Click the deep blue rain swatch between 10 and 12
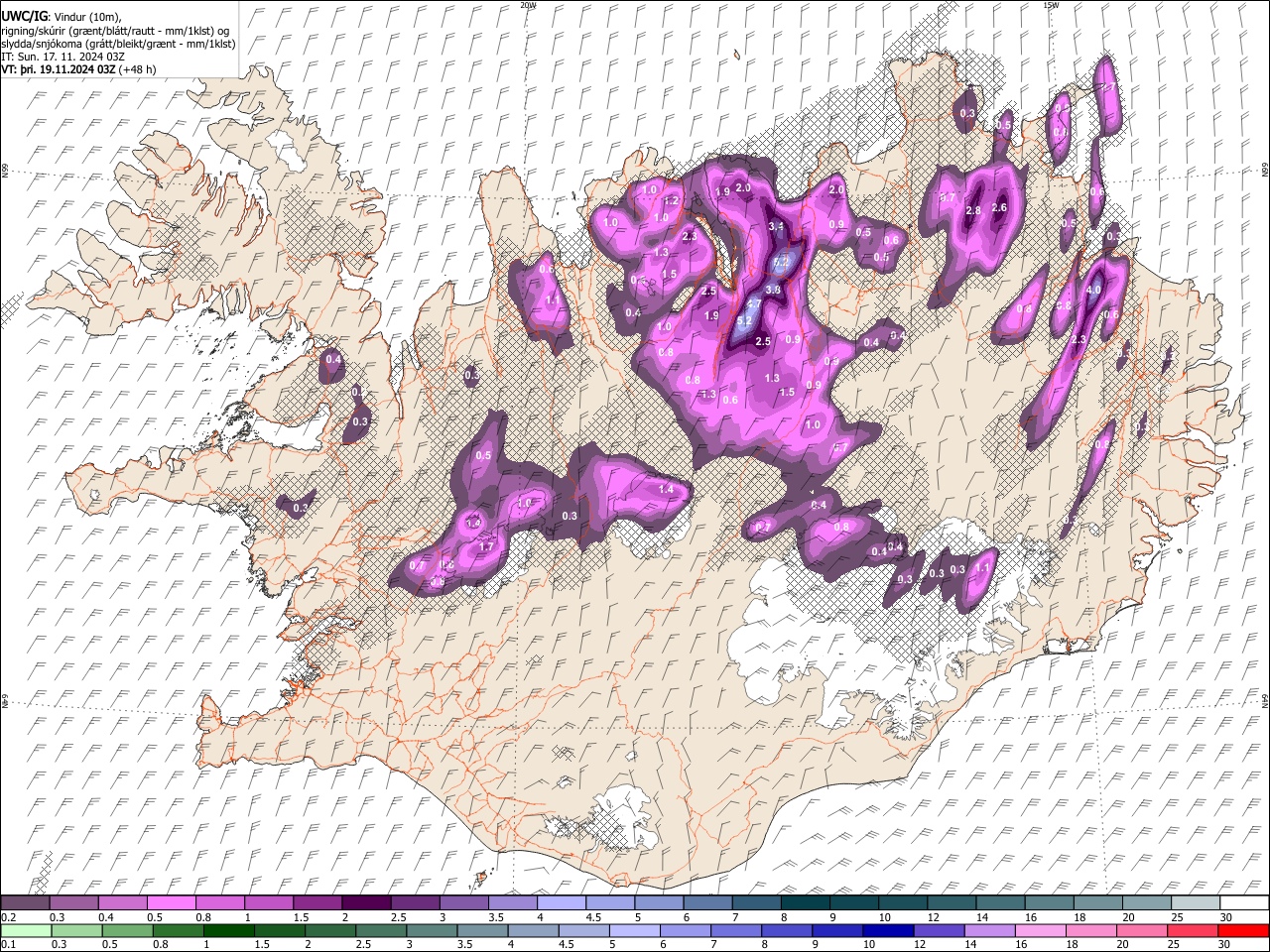This screenshot has width=1270, height=952. (x=888, y=930)
